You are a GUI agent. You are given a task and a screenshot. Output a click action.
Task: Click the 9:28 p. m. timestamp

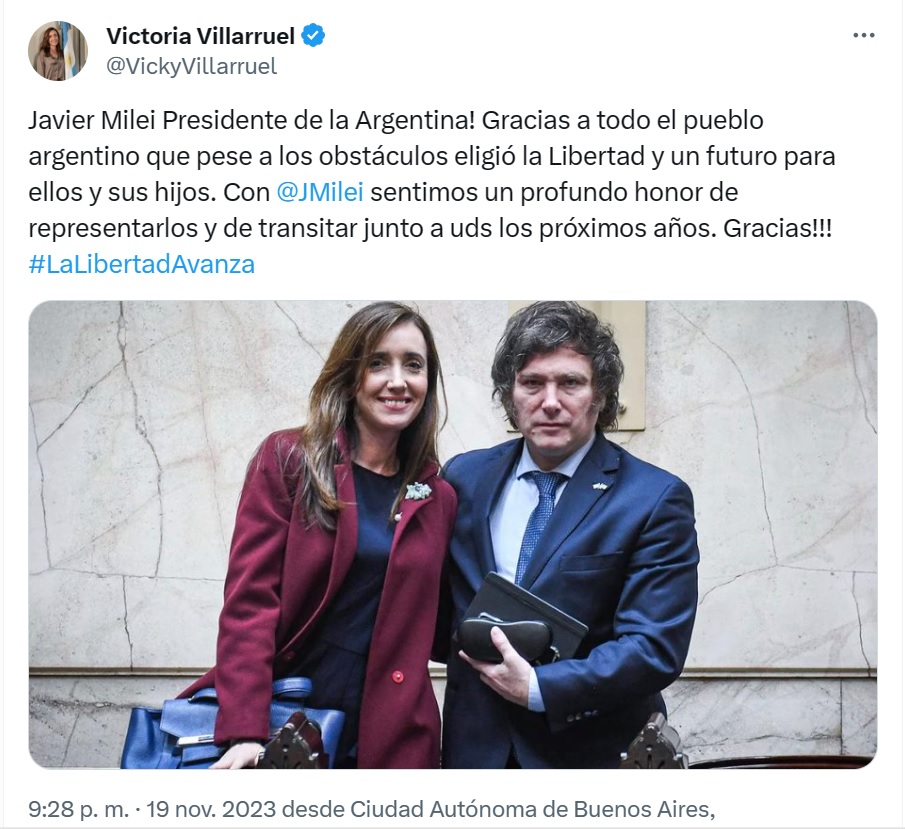tap(78, 809)
